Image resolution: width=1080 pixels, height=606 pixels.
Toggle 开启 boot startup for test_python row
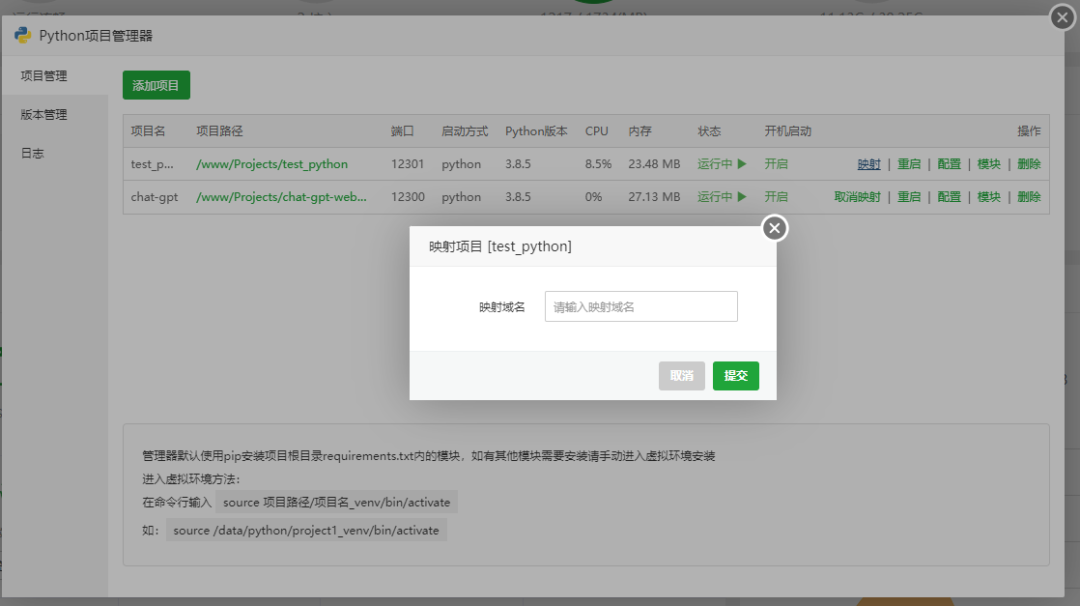(x=776, y=164)
